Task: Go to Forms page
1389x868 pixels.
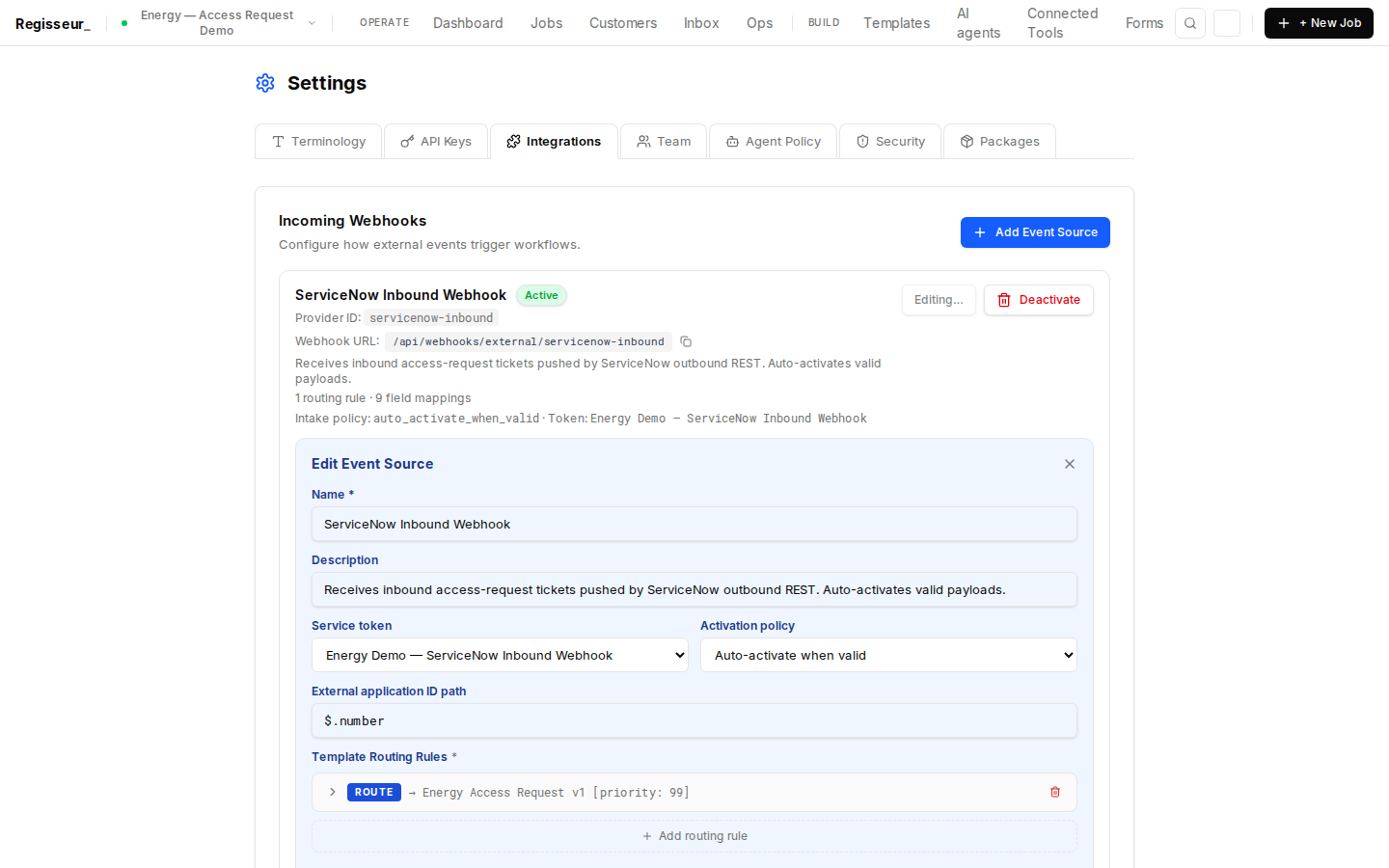Action: [x=1144, y=23]
